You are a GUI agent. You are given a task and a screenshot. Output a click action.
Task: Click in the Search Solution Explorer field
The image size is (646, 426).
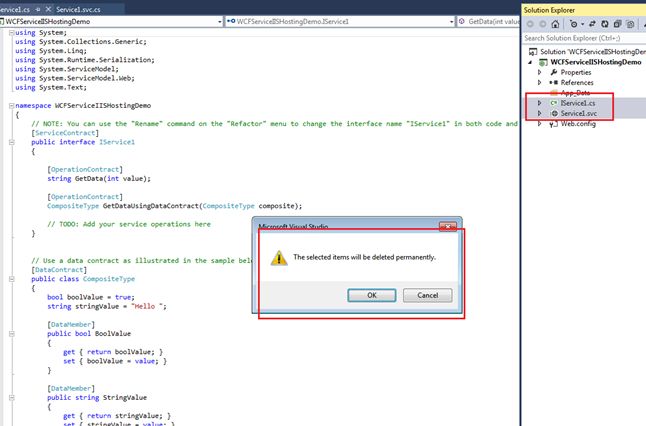pos(584,38)
